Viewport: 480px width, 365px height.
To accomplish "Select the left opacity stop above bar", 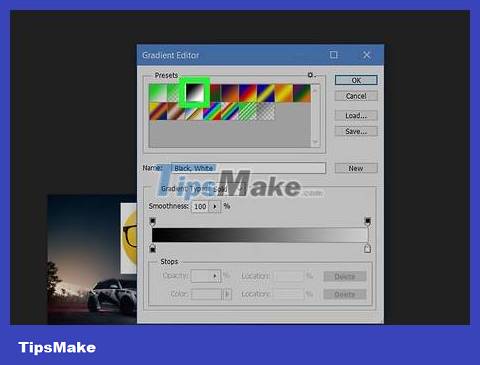I will tap(153, 221).
